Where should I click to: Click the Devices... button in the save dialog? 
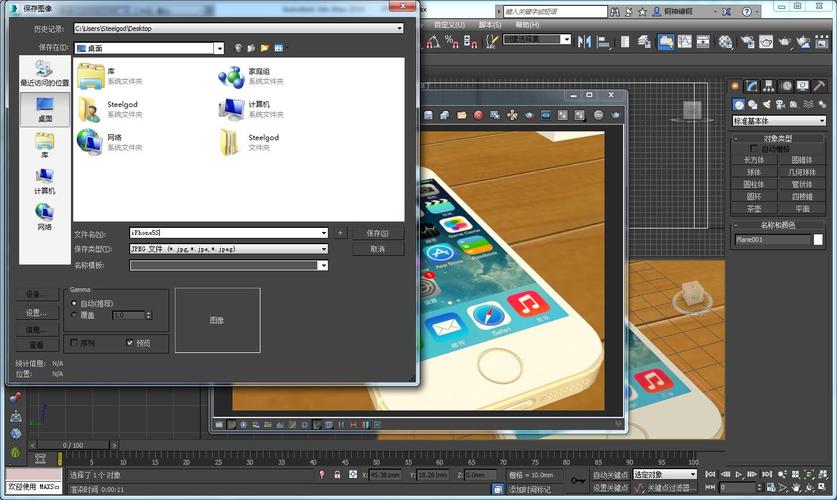point(36,294)
